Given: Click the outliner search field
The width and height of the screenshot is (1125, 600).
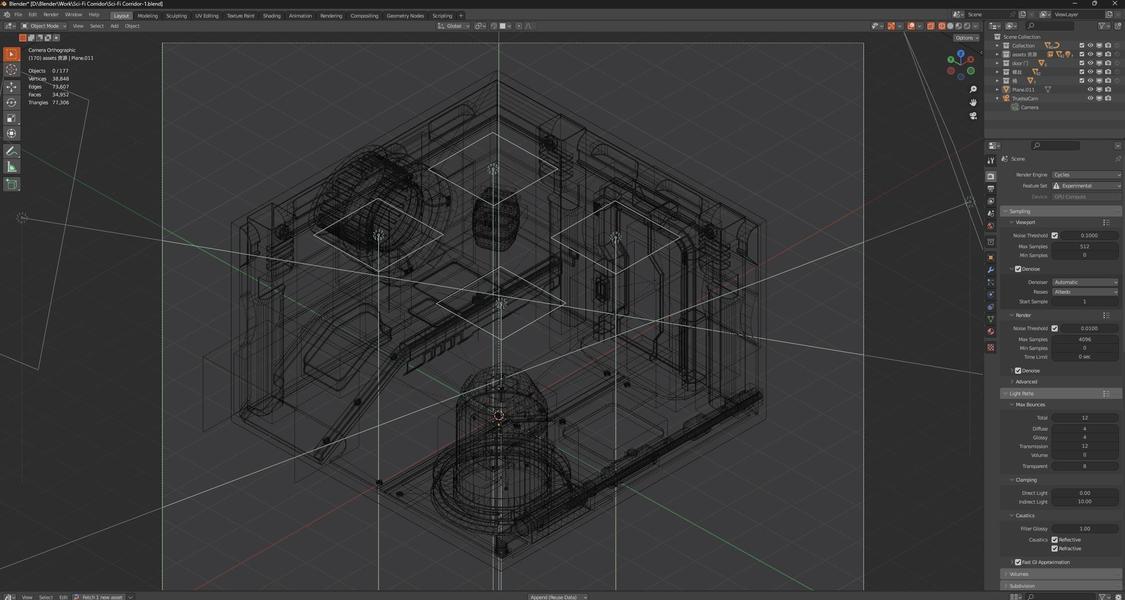Looking at the screenshot, I should [x=1050, y=26].
